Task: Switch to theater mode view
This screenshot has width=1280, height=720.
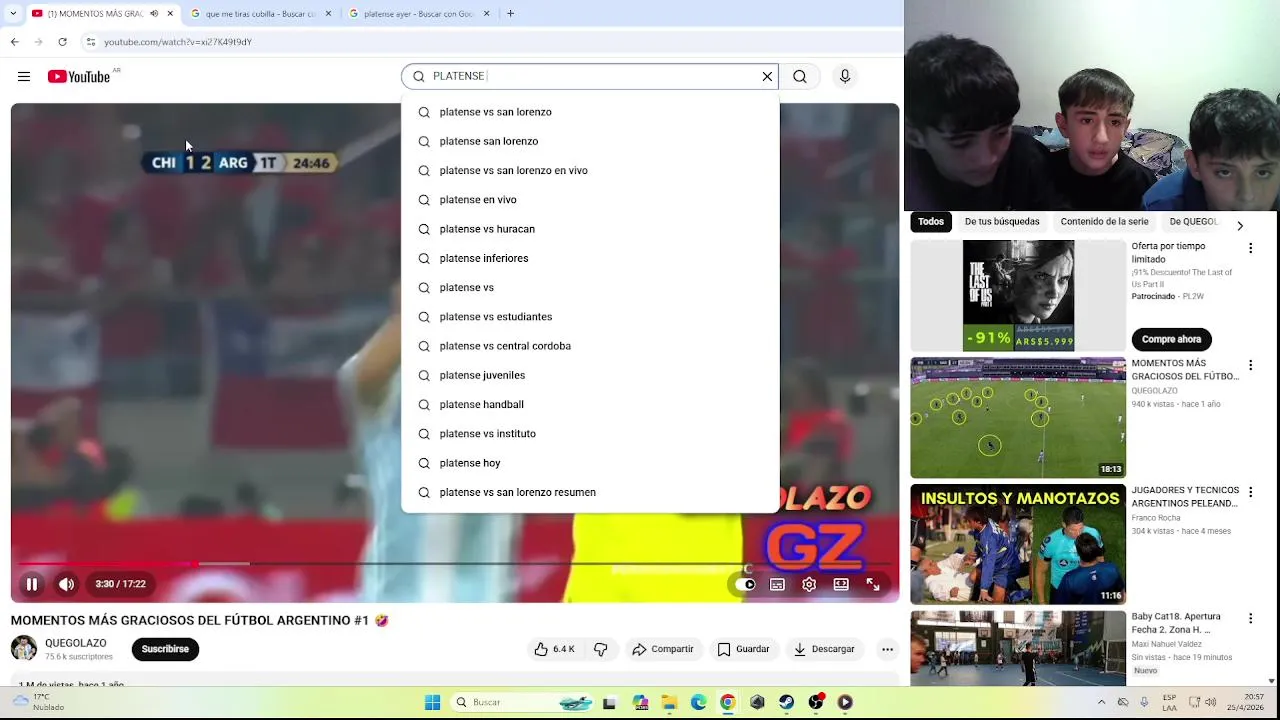Action: tap(841, 584)
